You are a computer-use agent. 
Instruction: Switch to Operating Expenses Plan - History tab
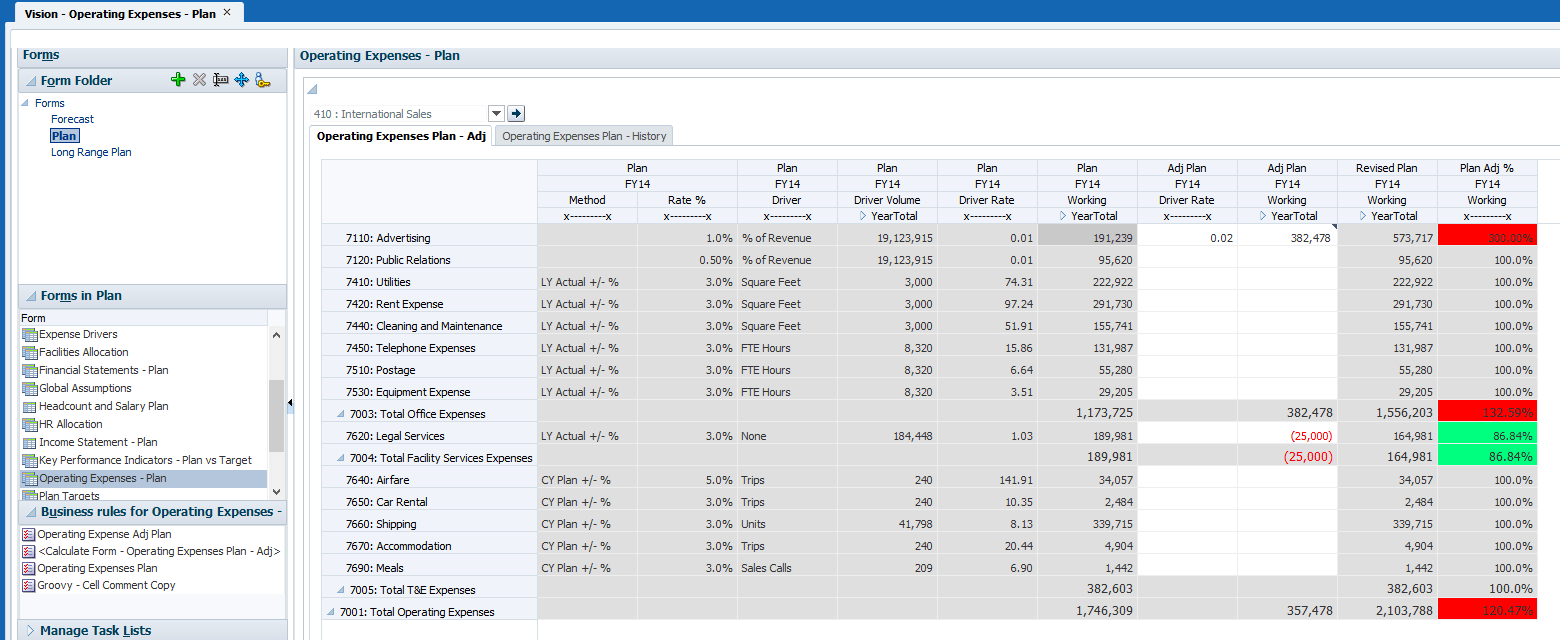pyautogui.click(x=584, y=136)
